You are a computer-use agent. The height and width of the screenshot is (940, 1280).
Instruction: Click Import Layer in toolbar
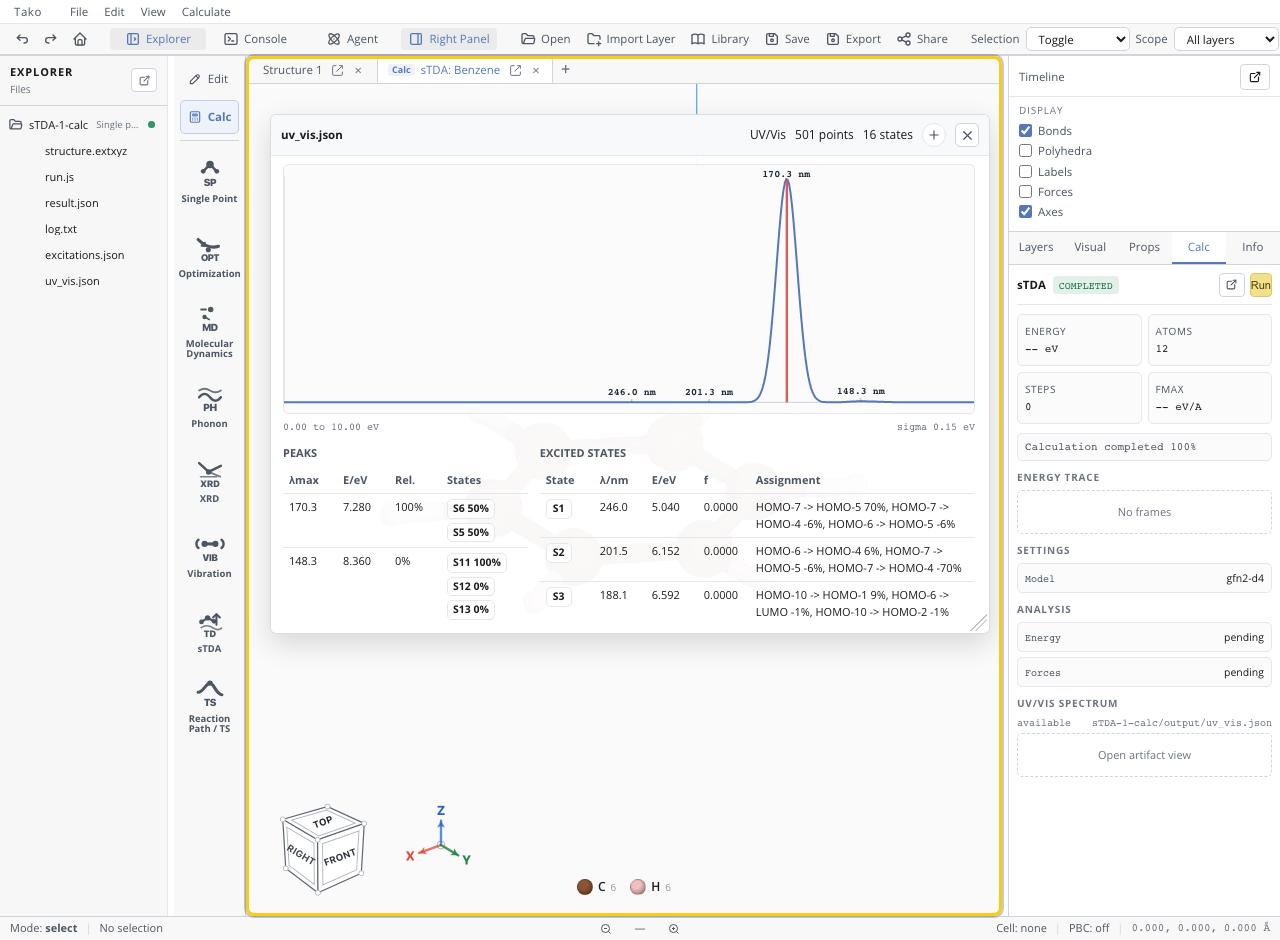[631, 39]
